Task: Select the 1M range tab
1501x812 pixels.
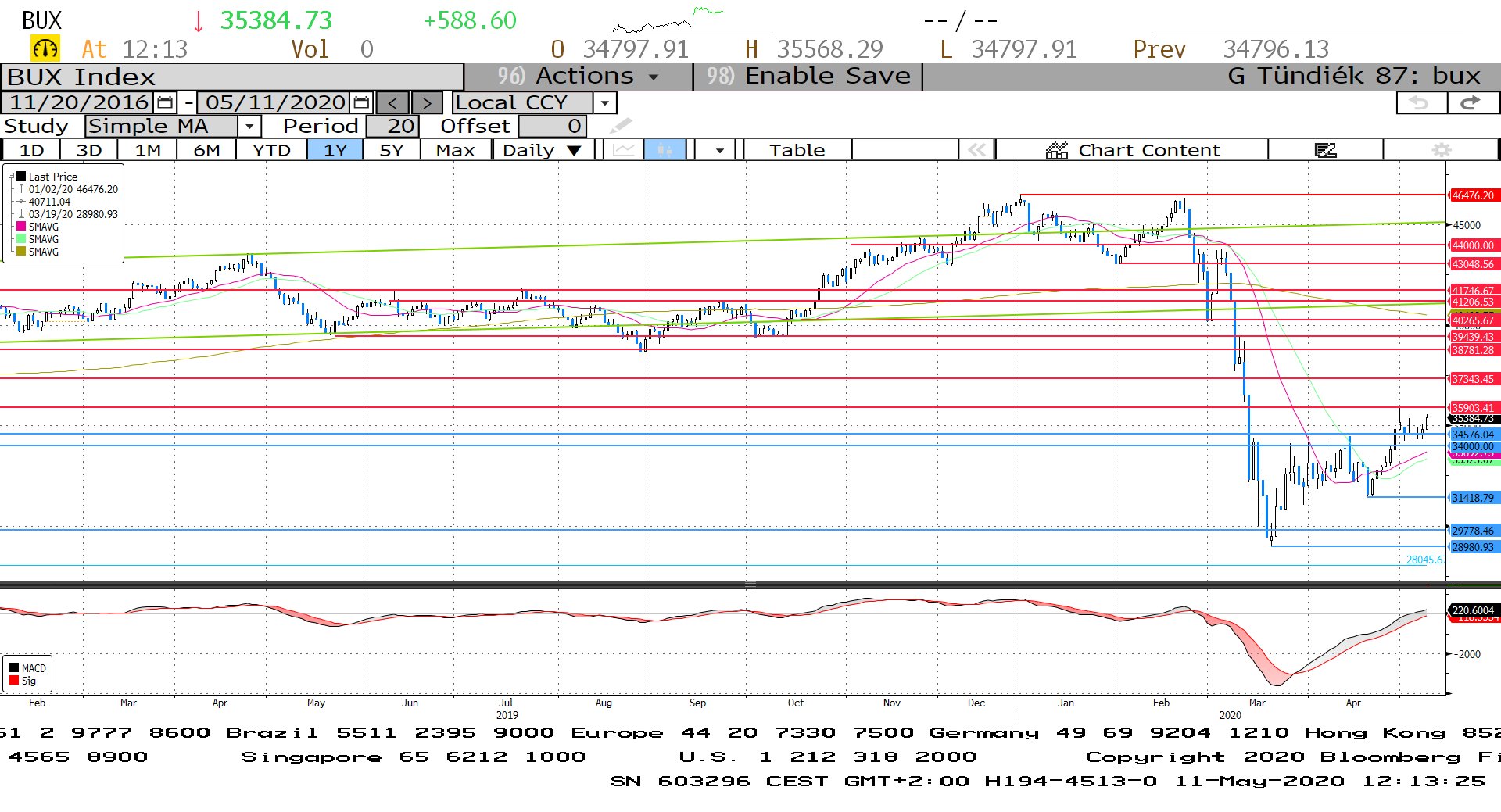Action: (x=148, y=150)
